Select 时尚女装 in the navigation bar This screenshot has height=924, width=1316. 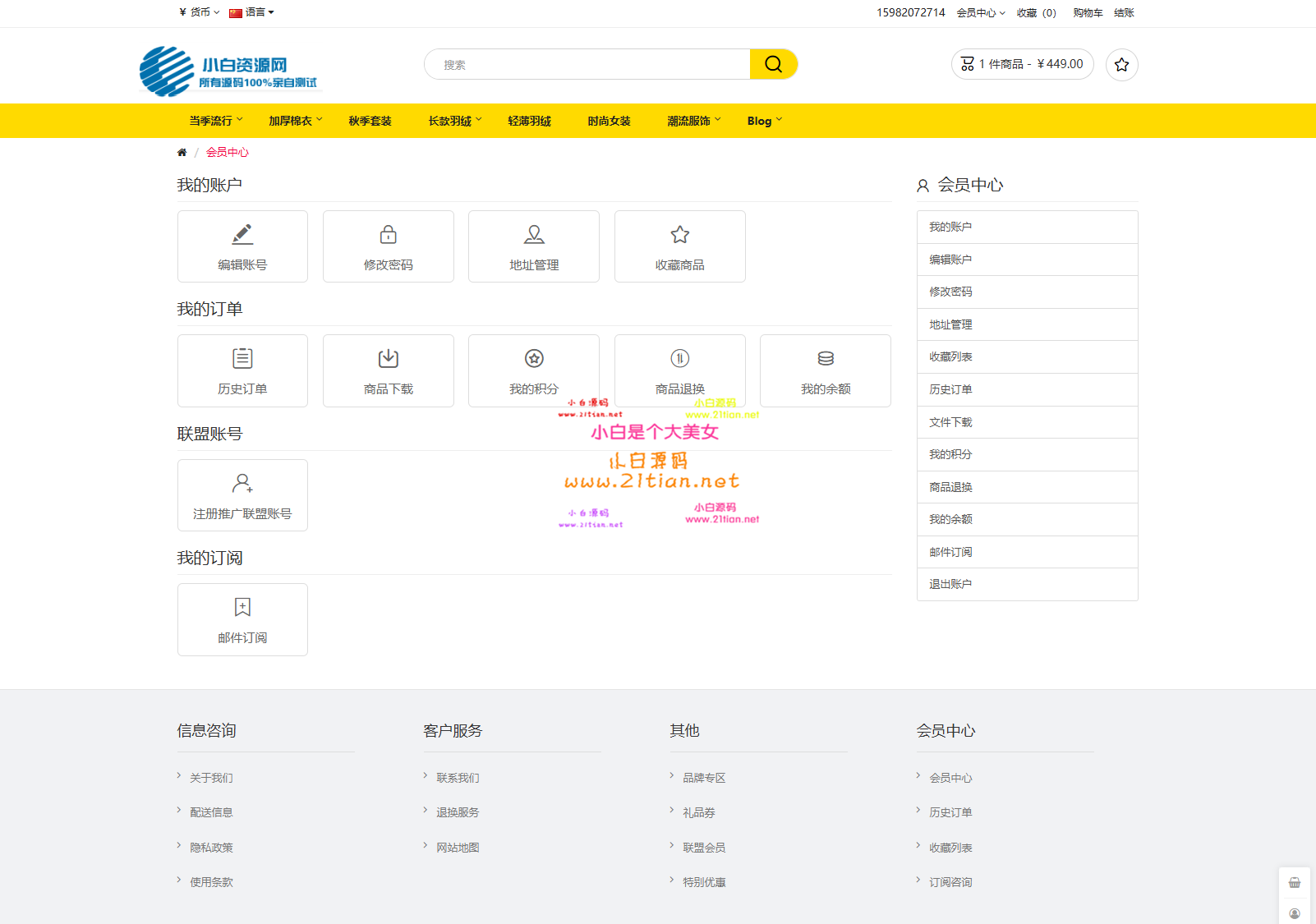tap(609, 121)
